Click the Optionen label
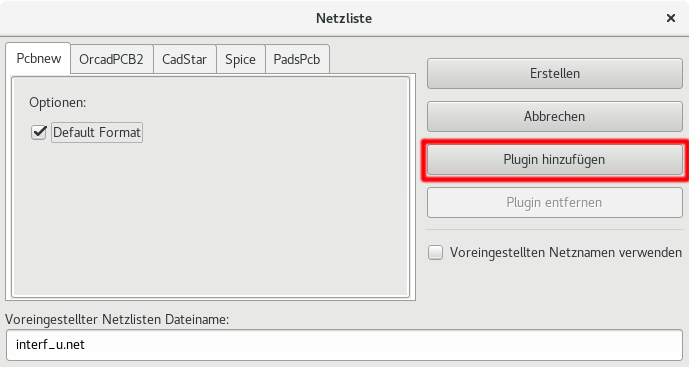This screenshot has height=367, width=689. click(58, 102)
